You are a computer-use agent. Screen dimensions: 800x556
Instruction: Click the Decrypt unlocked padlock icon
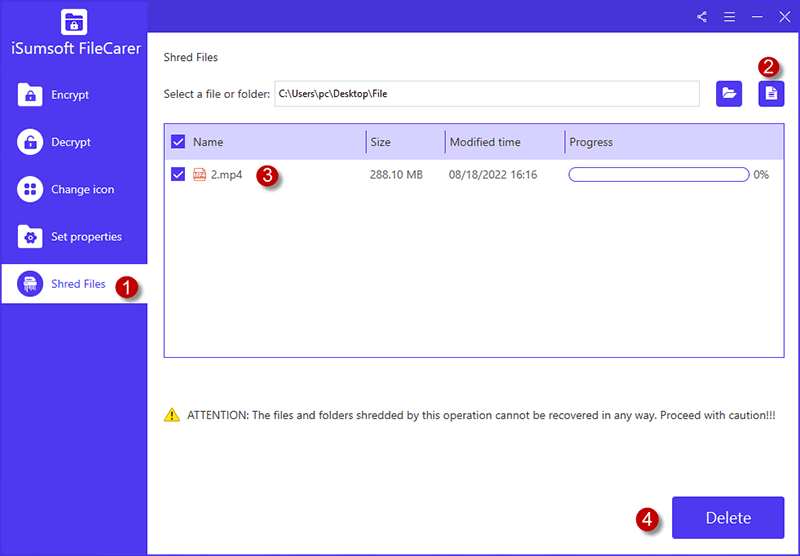(30, 142)
